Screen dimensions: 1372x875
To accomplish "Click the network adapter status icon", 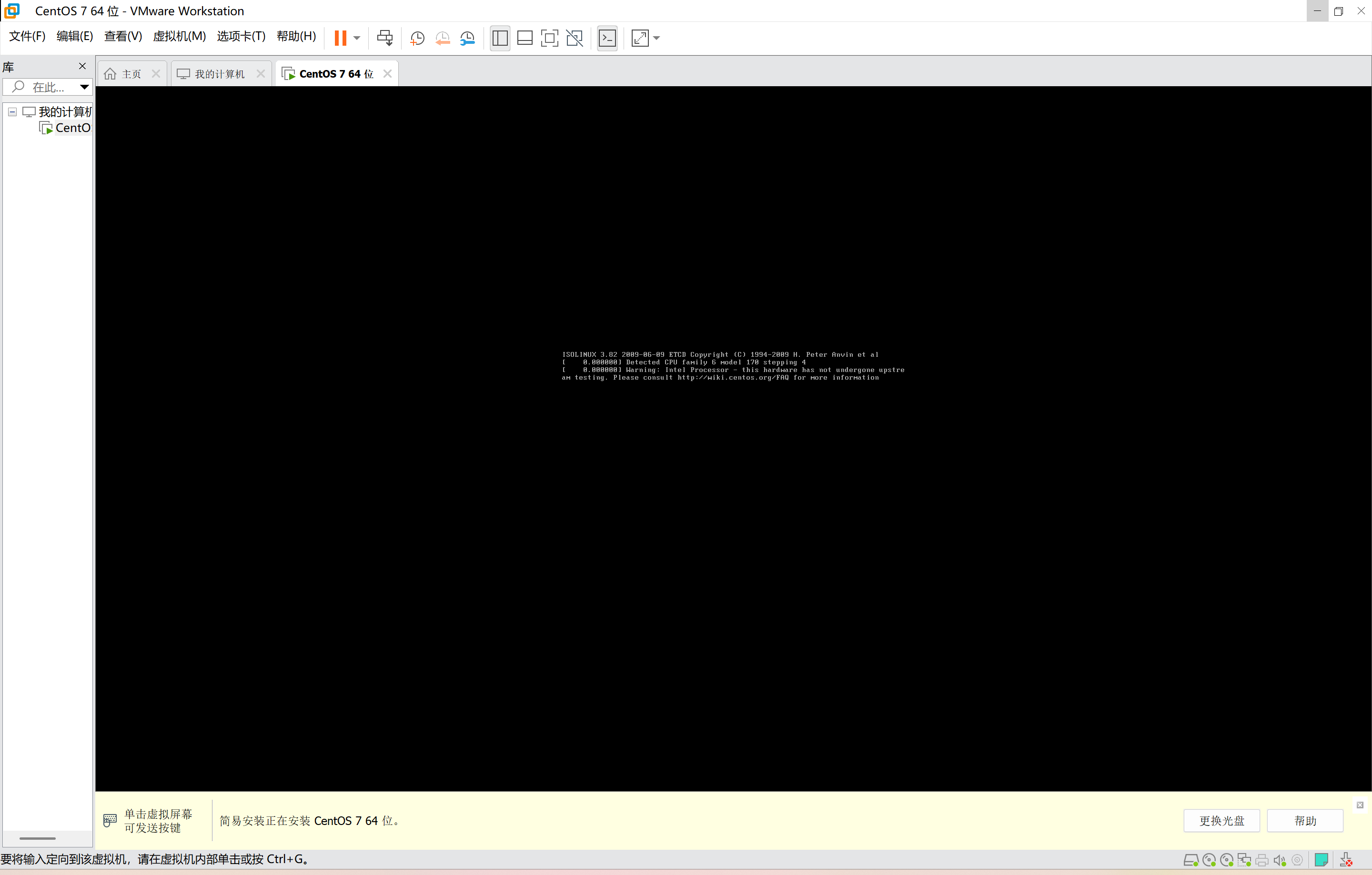I will pos(1244,860).
